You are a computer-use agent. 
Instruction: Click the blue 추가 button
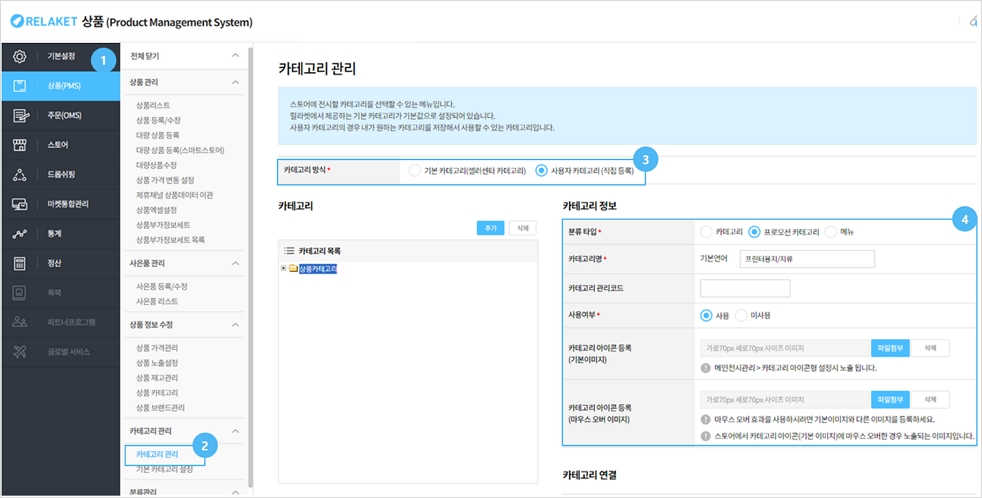point(490,228)
